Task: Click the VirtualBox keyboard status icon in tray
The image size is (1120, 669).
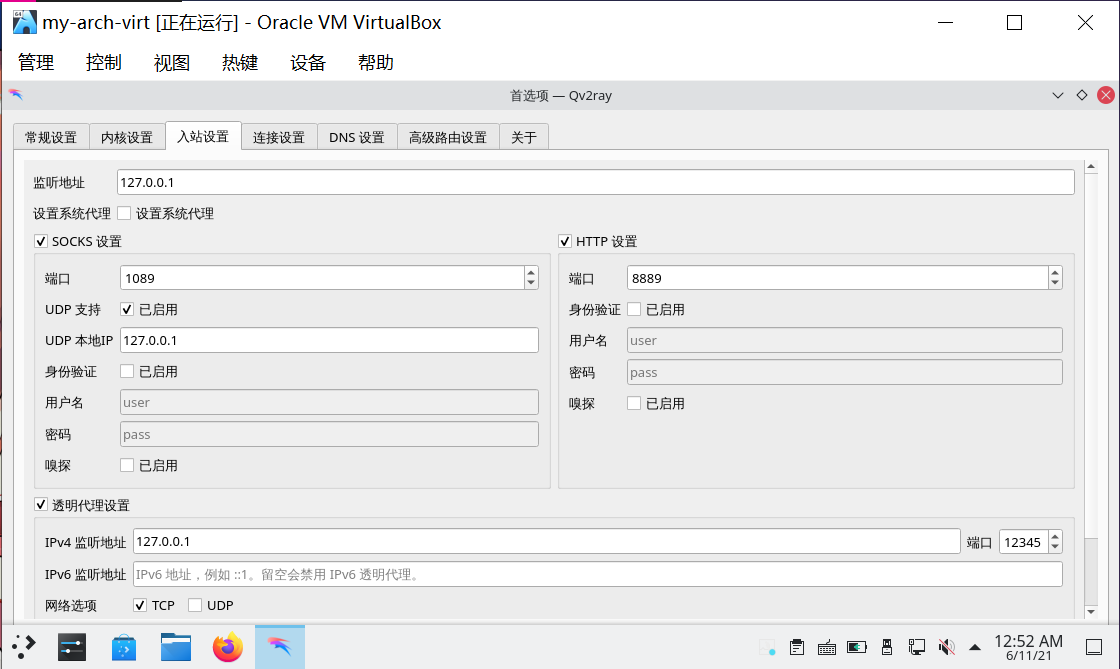Action: click(x=827, y=647)
